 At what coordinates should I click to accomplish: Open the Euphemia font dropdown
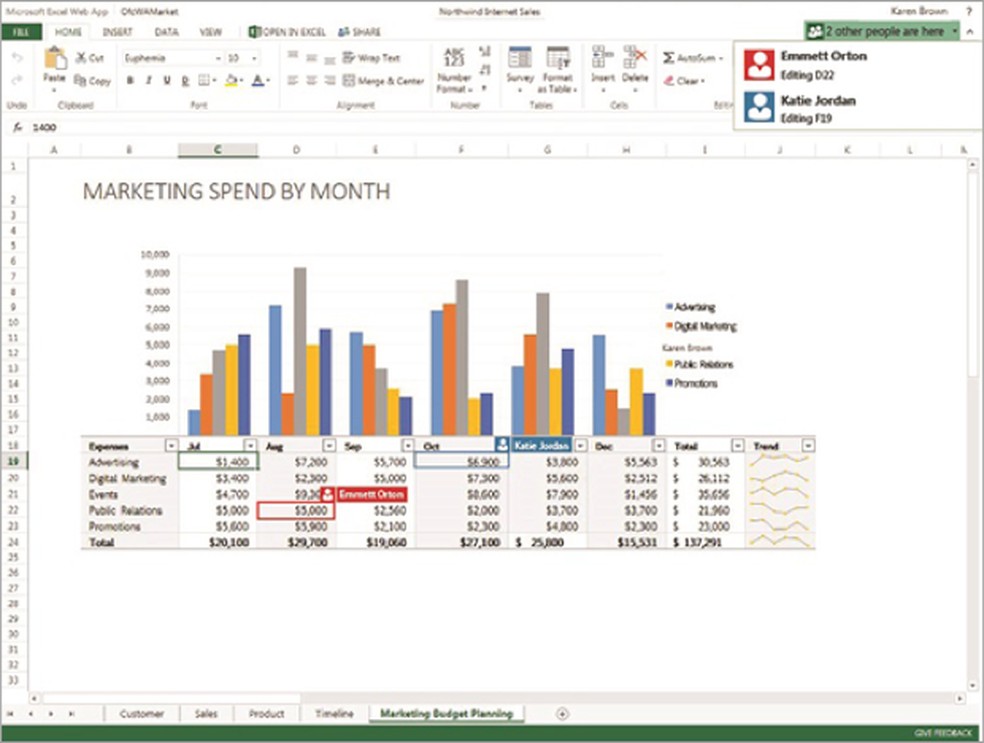[x=218, y=57]
